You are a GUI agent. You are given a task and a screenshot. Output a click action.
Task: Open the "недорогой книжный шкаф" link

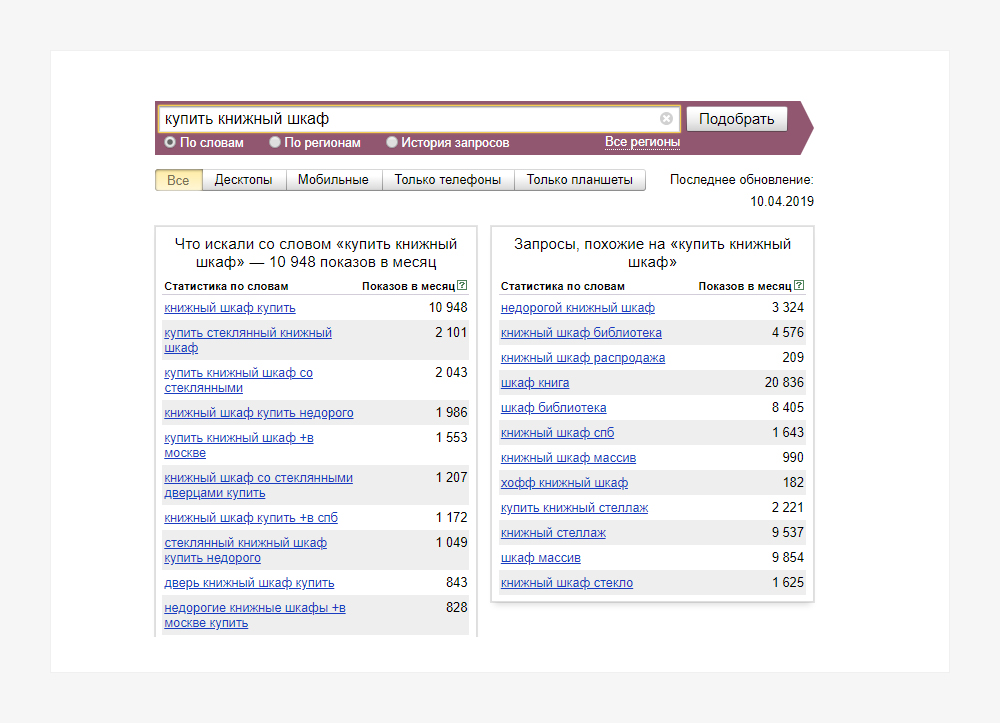(x=578, y=308)
